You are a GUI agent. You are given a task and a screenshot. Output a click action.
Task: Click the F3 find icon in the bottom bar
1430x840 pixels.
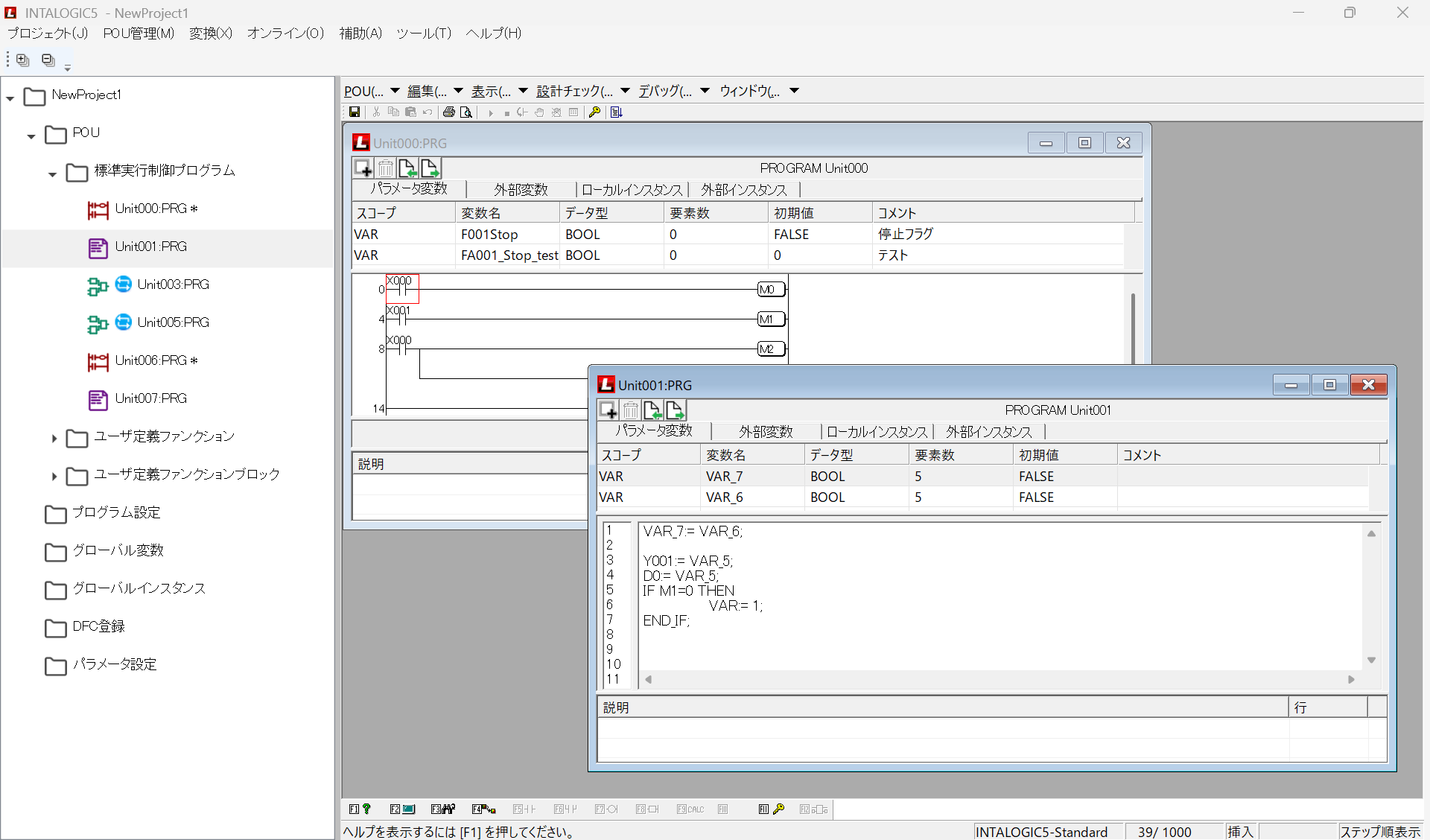click(x=444, y=809)
